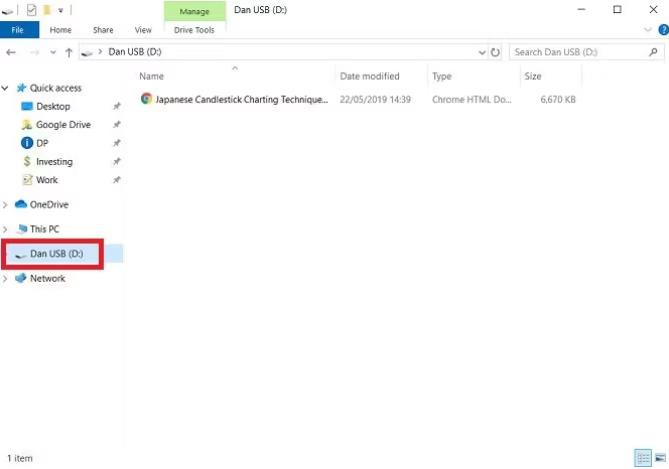Viewport: 669px width, 469px height.
Task: Expand the Network tree node
Action: point(6,279)
